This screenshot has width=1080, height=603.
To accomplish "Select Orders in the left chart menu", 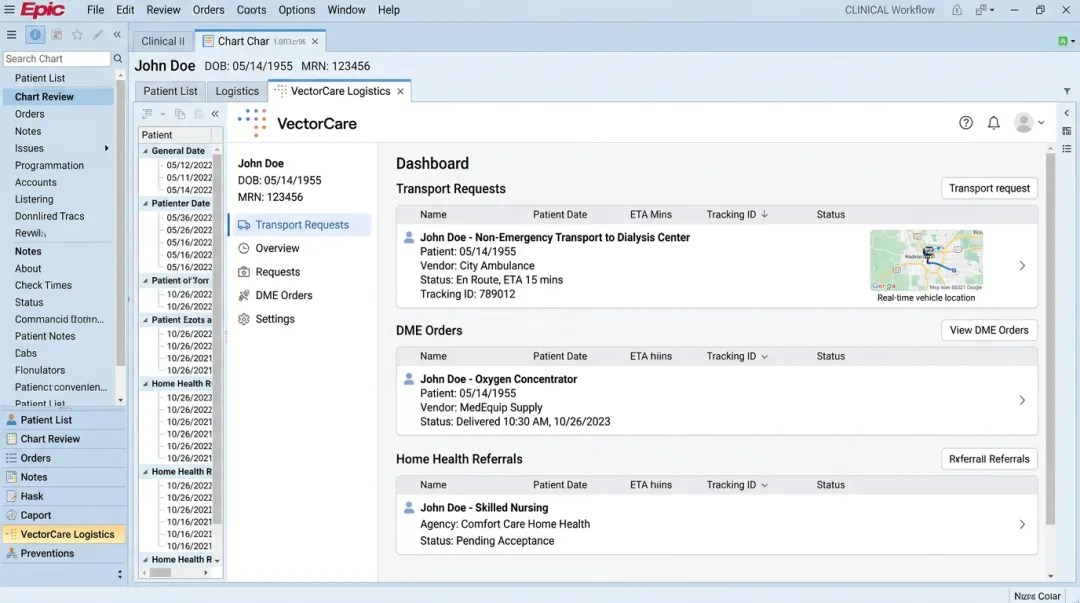I will (x=30, y=114).
